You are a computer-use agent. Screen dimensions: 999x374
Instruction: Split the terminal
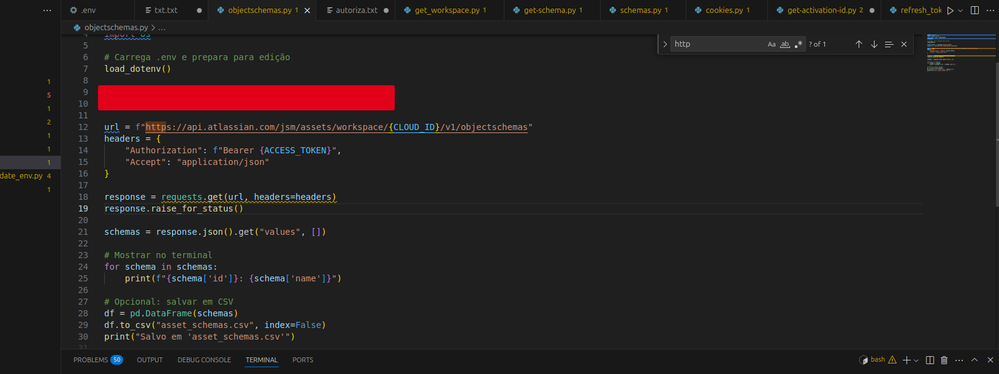click(x=930, y=360)
